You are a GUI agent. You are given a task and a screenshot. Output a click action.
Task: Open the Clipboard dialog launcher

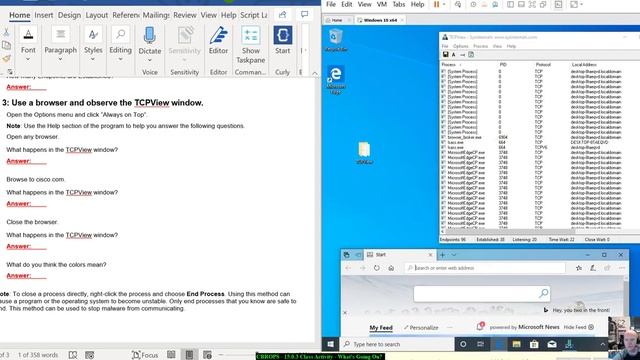pyautogui.click(x=10, y=72)
